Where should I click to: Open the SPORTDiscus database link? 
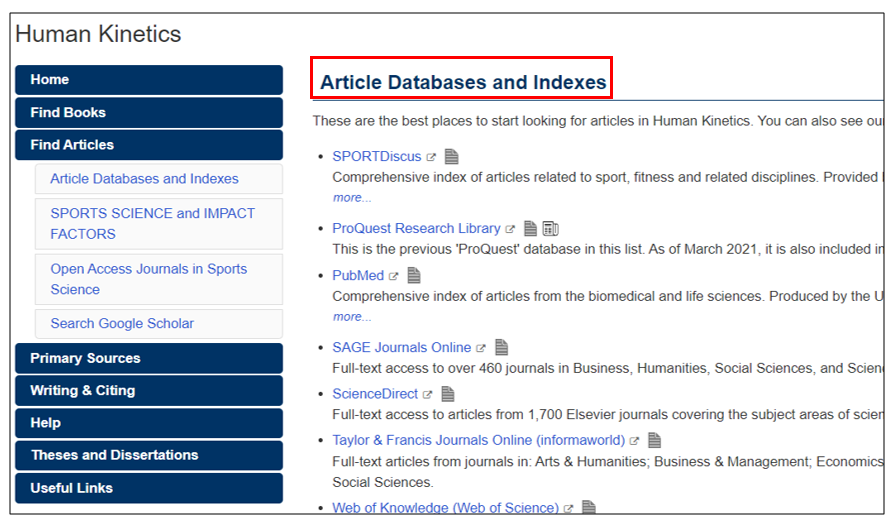tap(377, 156)
